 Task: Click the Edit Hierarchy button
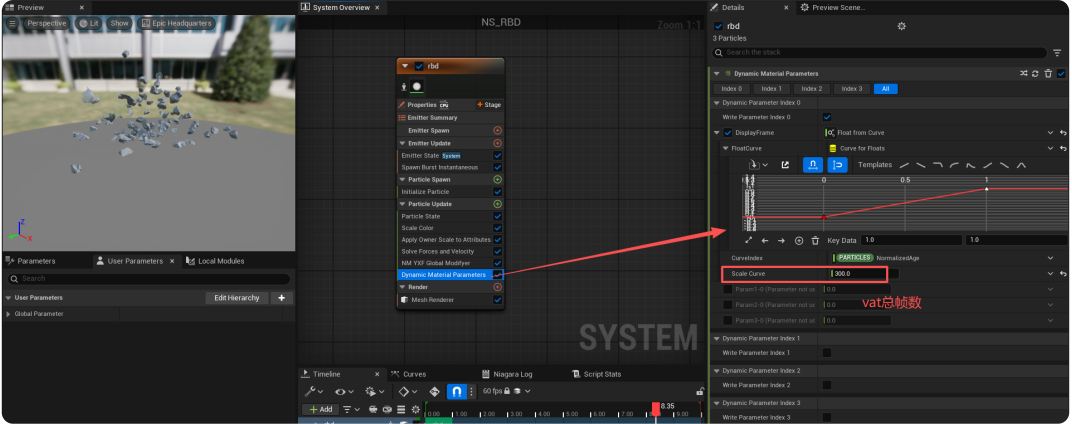[x=236, y=298]
